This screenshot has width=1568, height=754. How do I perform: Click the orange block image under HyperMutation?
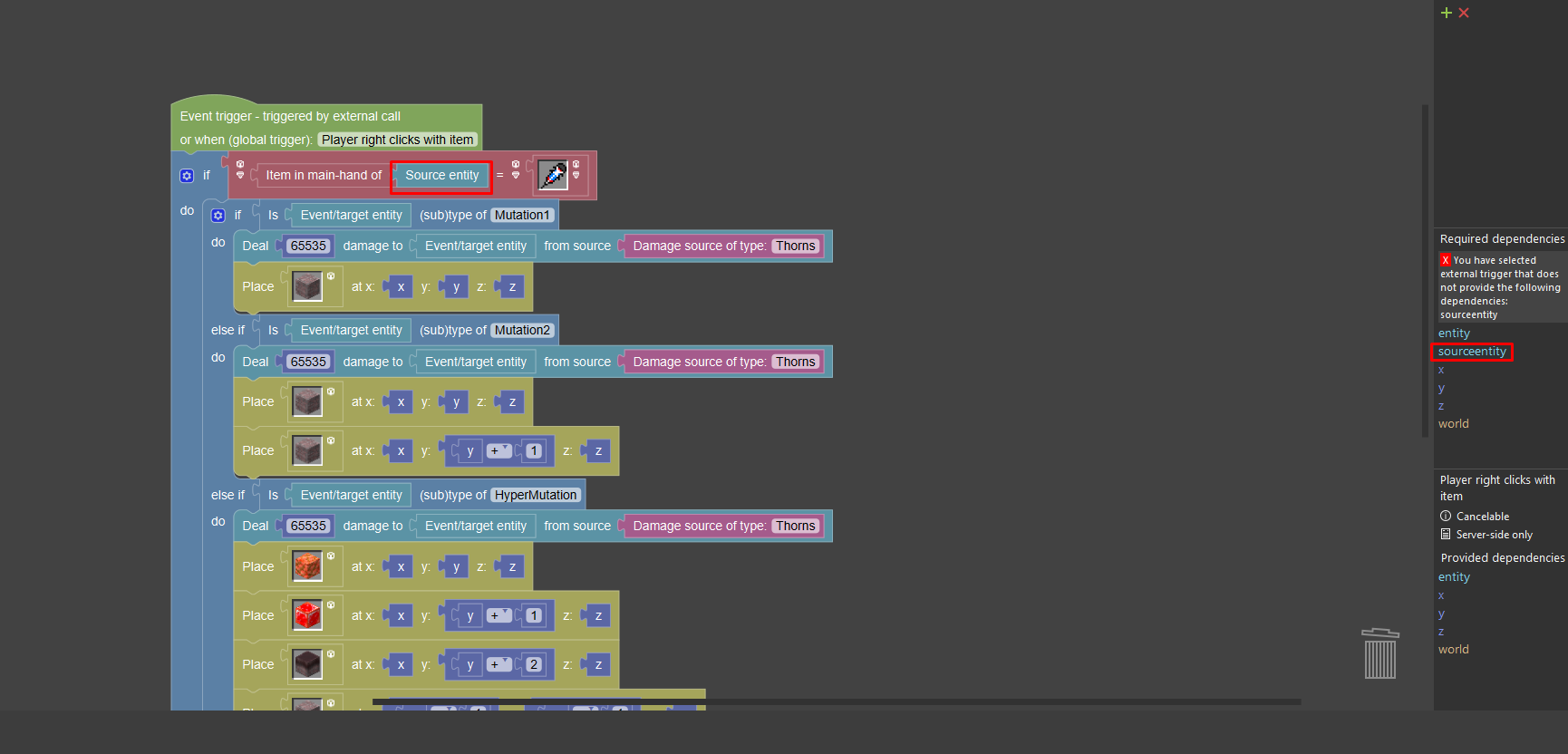click(307, 566)
